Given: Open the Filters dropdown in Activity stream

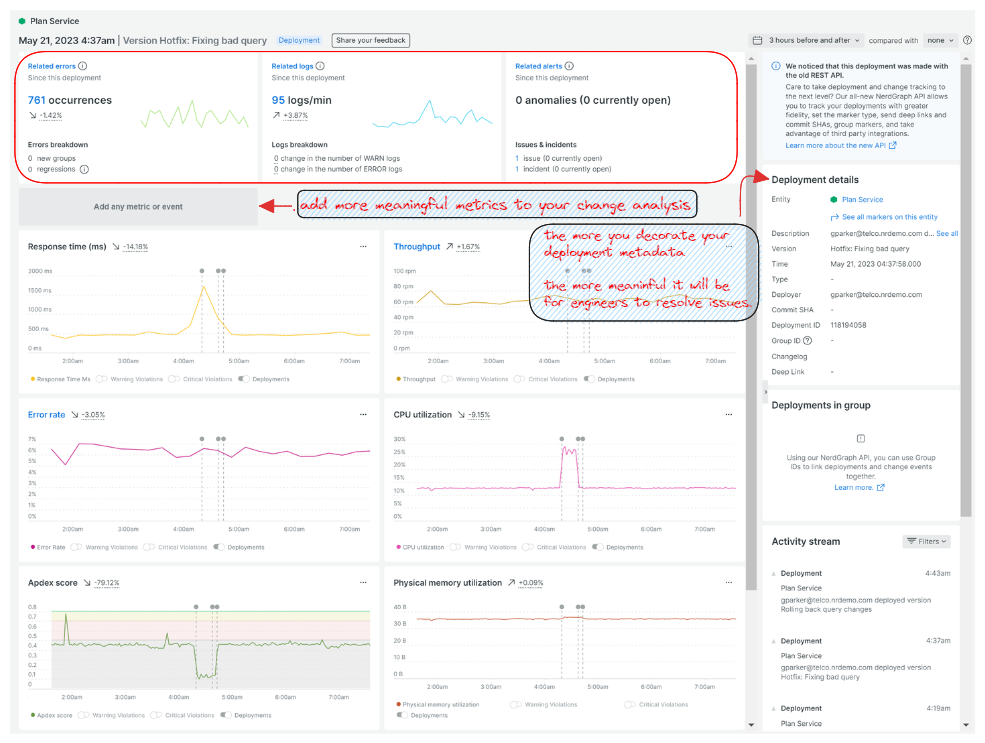Looking at the screenshot, I should click(x=925, y=541).
